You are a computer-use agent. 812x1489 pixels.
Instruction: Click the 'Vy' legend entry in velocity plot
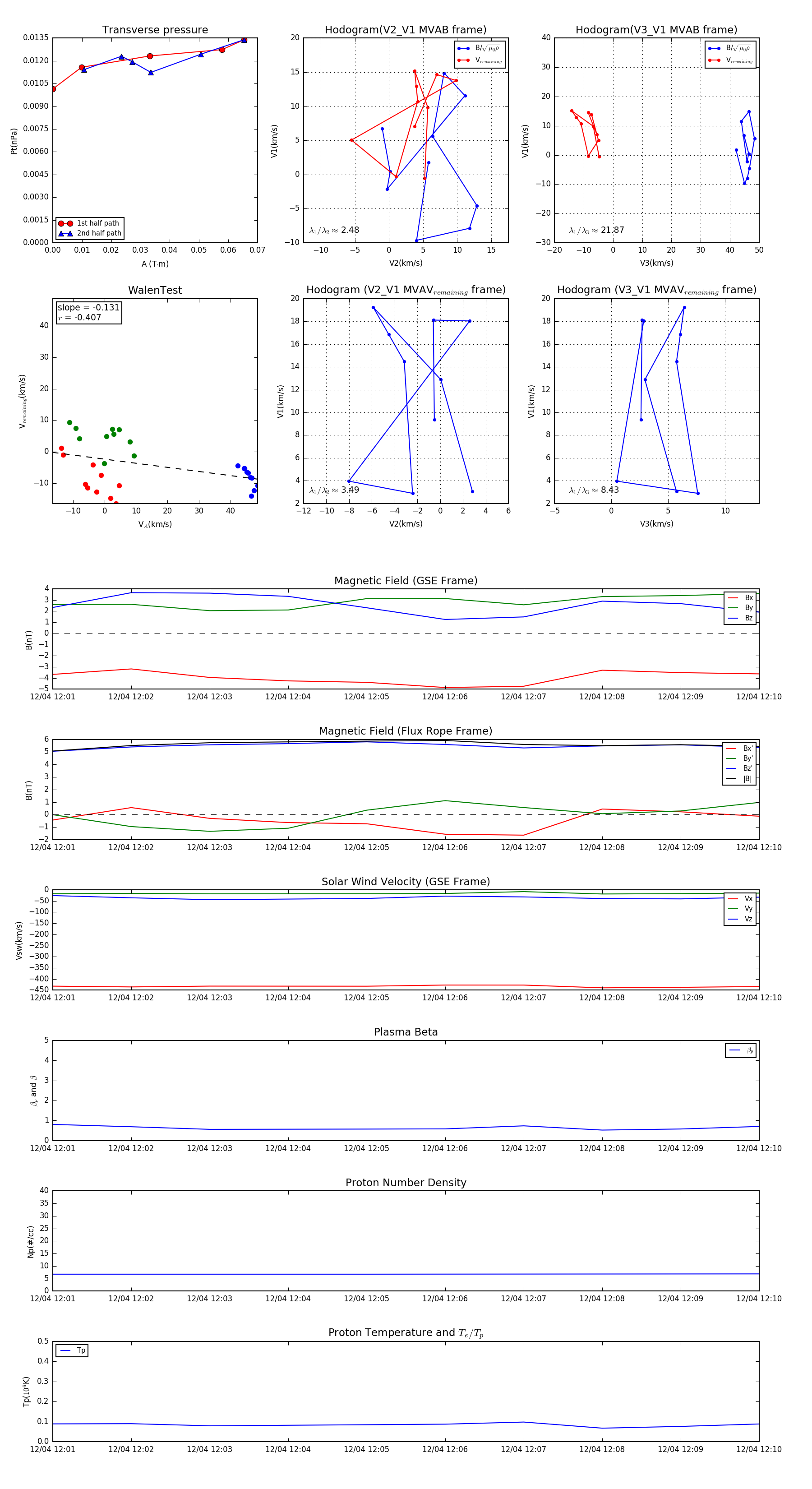click(x=740, y=909)
